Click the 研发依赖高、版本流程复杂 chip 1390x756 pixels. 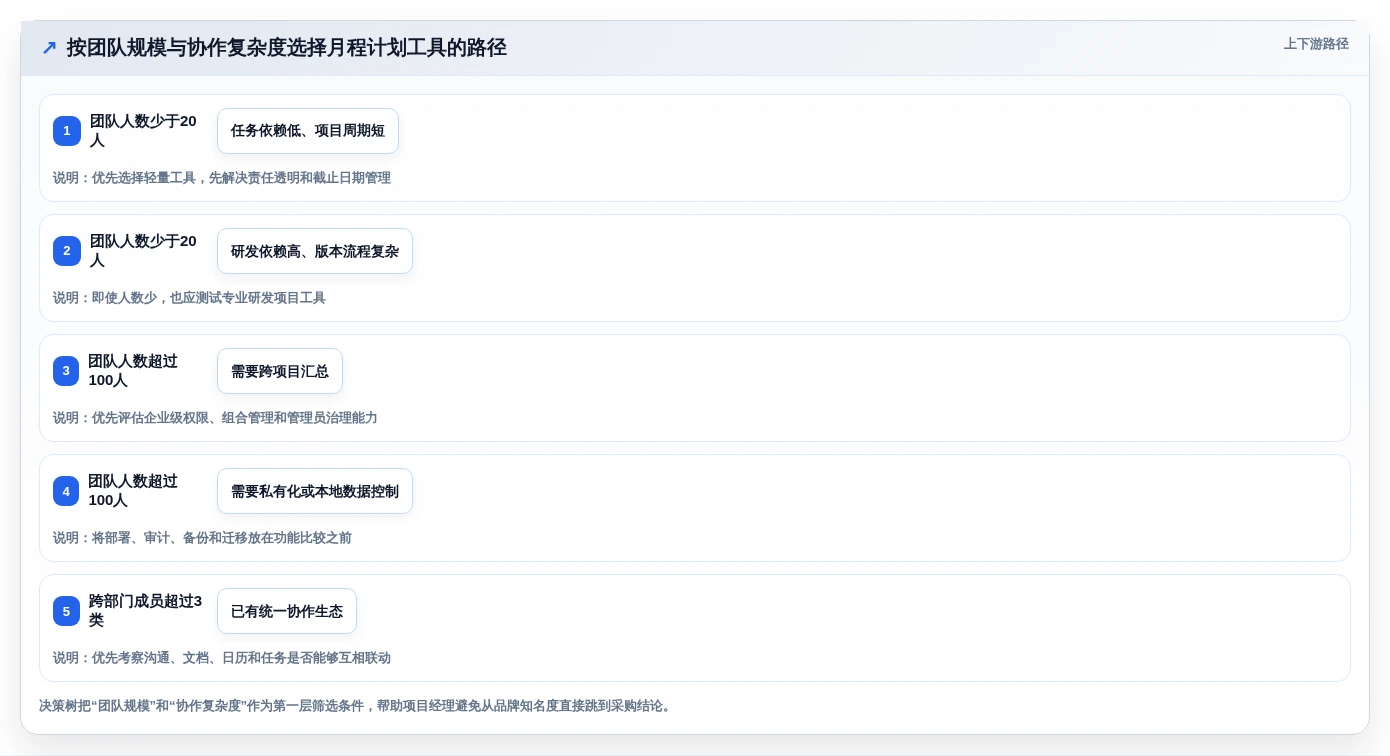[x=315, y=251]
